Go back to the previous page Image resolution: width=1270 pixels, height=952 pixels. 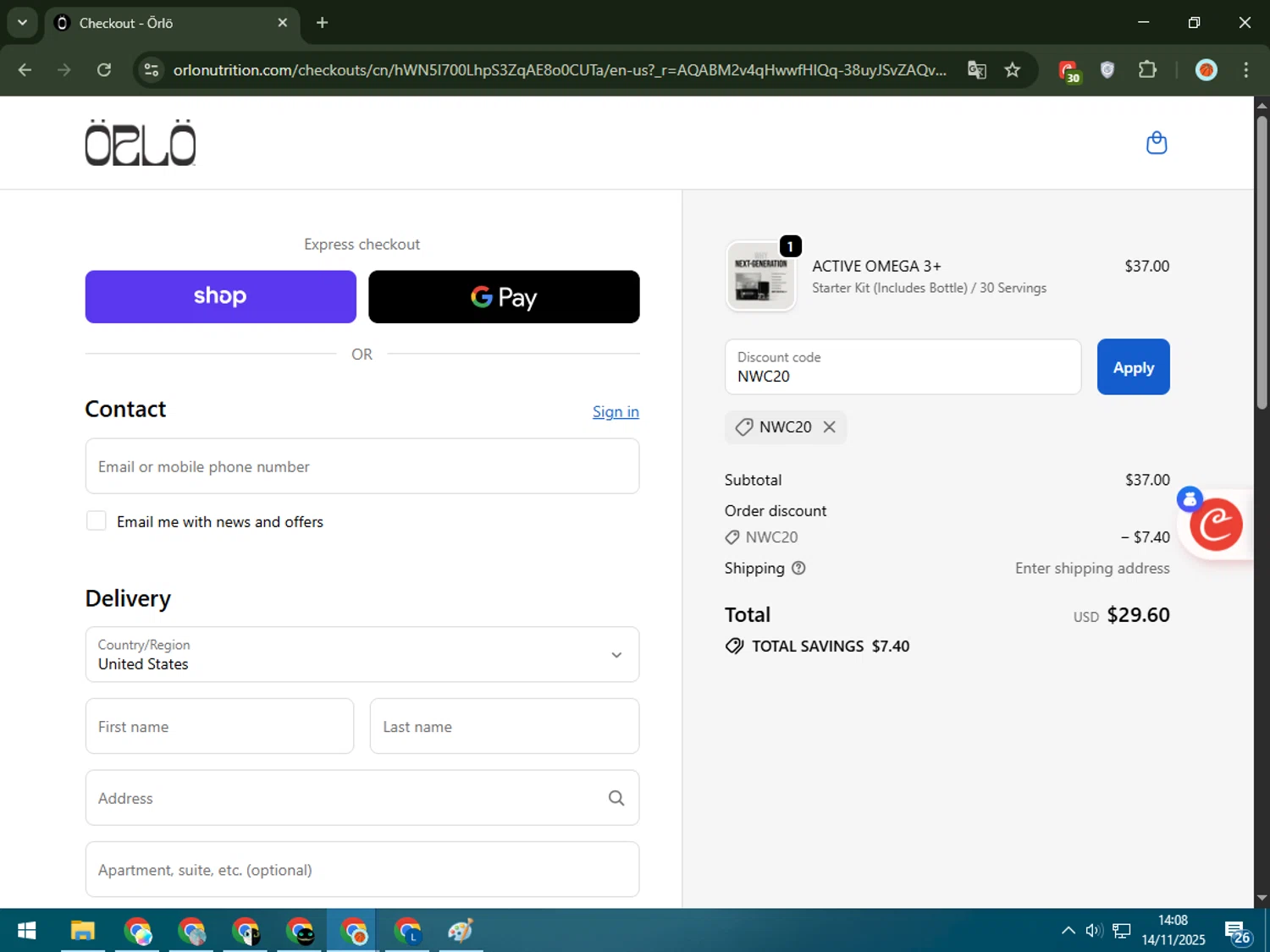click(25, 70)
